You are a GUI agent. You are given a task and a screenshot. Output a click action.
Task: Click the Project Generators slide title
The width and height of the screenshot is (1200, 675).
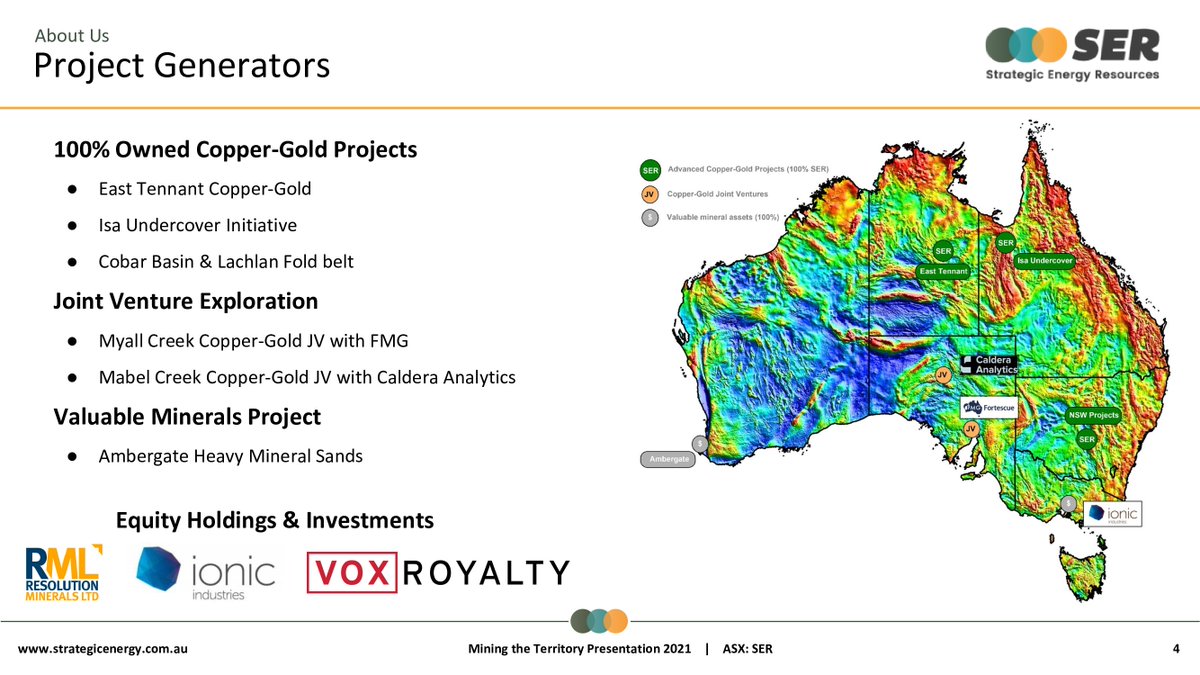182,66
